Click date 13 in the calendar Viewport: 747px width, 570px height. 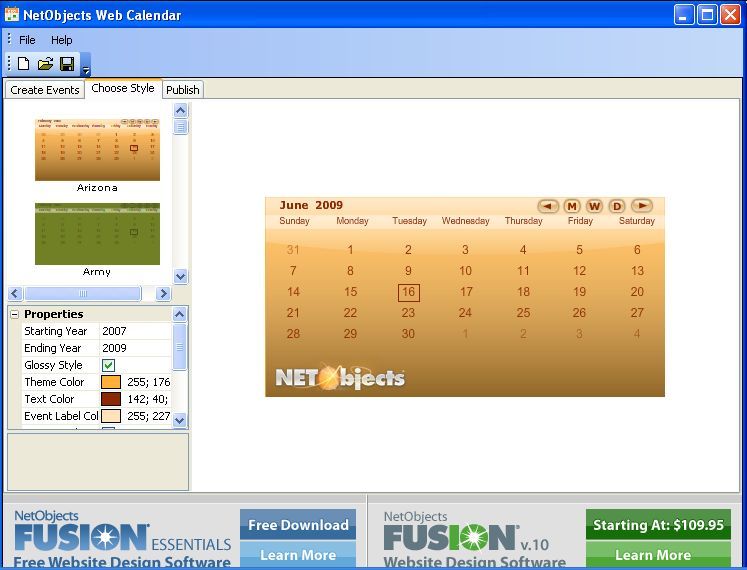click(637, 271)
